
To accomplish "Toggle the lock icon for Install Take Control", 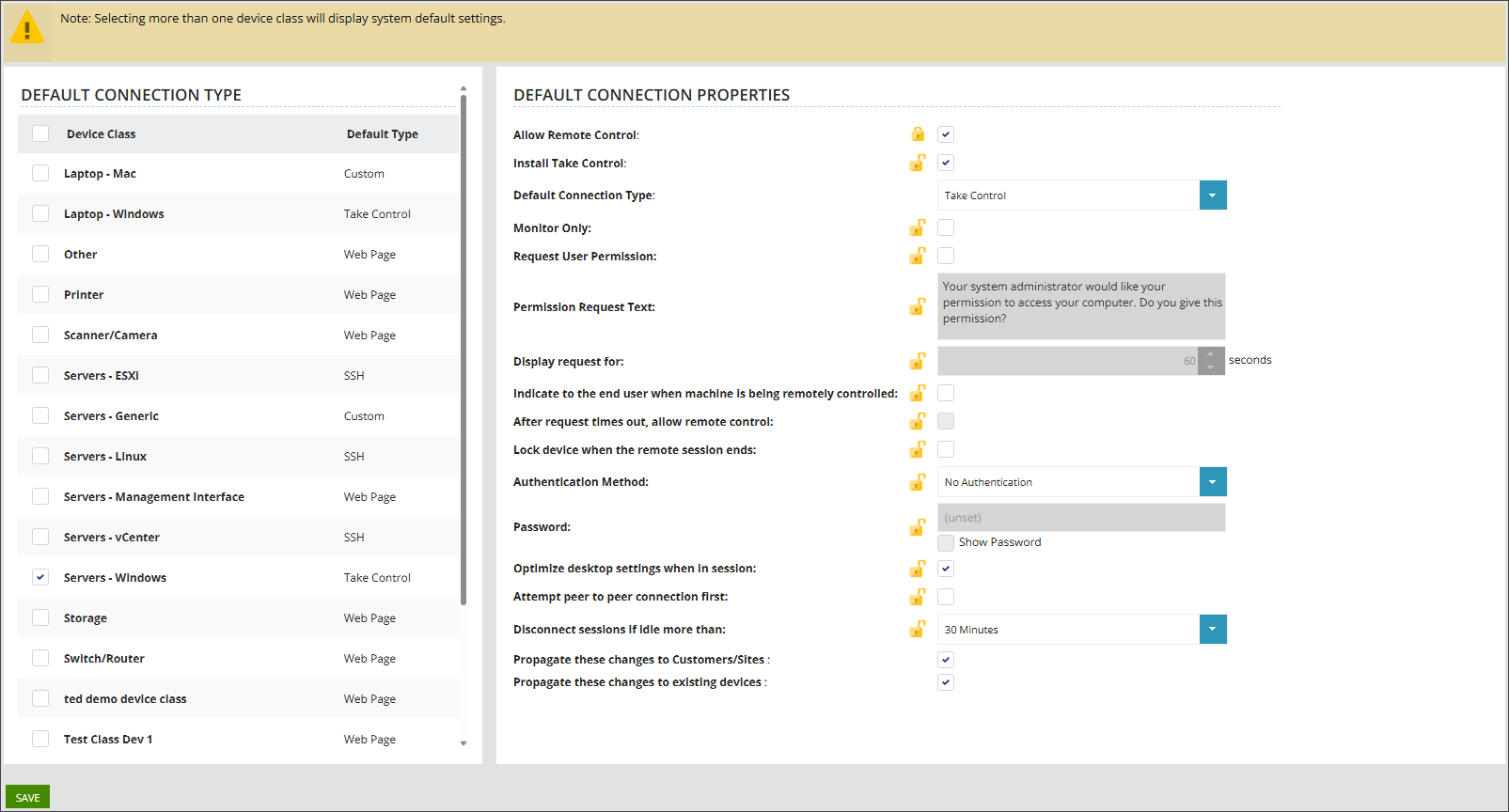I will [x=918, y=163].
